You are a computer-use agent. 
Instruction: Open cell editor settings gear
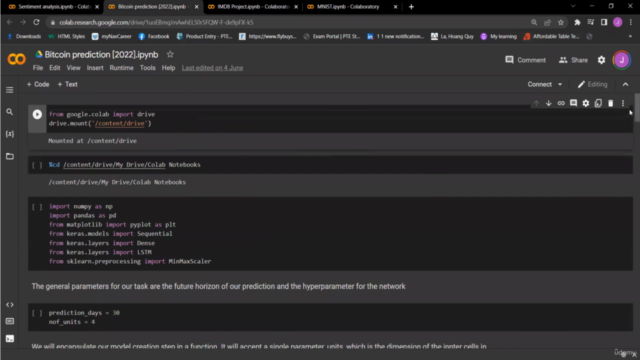point(586,103)
